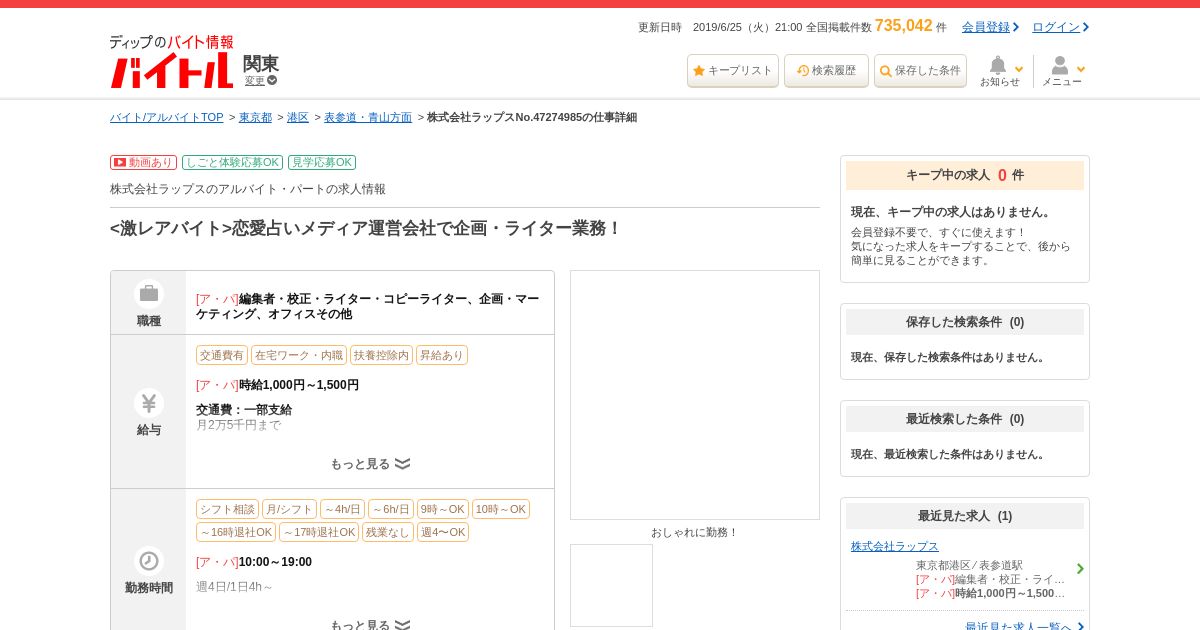Expand salary section もっと見る
This screenshot has width=1200, height=630.
370,464
